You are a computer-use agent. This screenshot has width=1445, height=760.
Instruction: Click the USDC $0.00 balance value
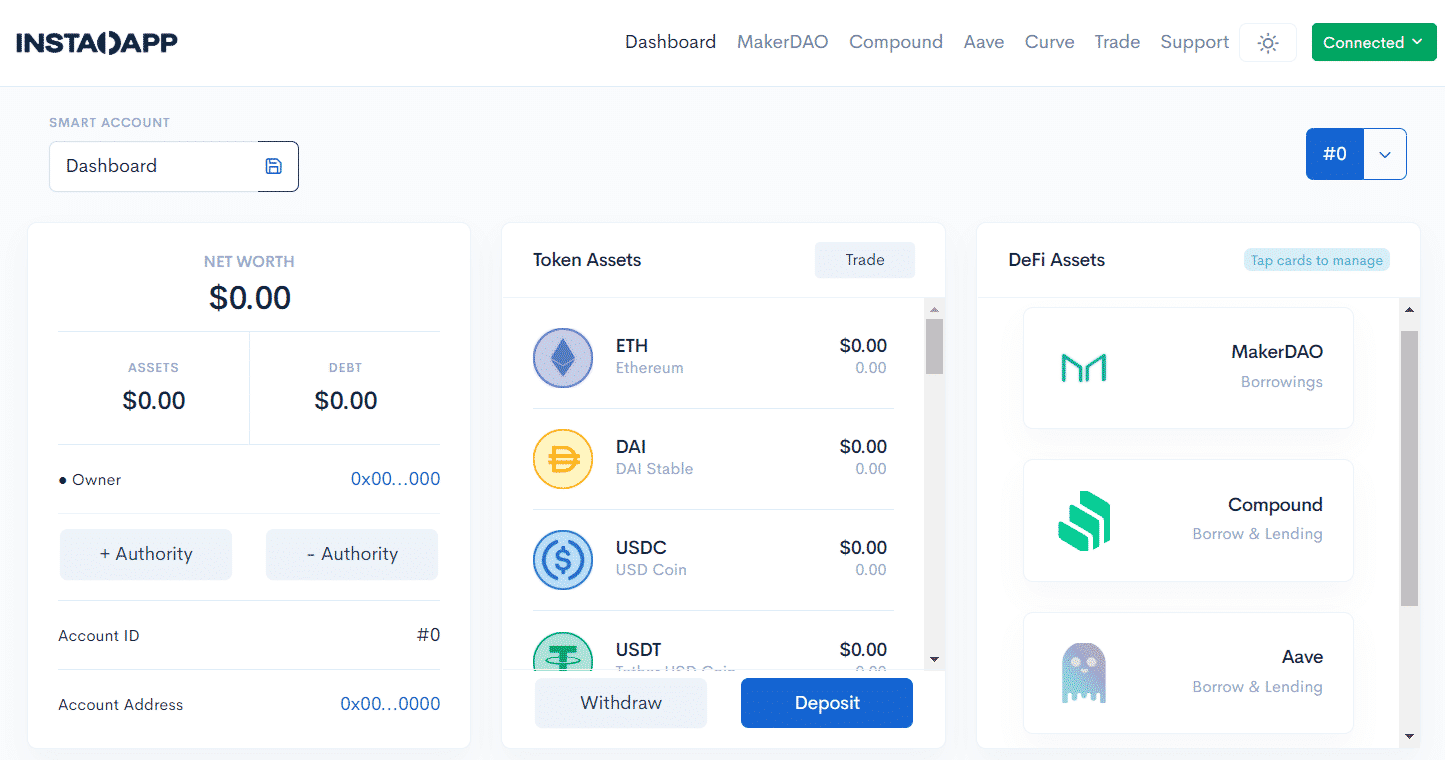863,548
